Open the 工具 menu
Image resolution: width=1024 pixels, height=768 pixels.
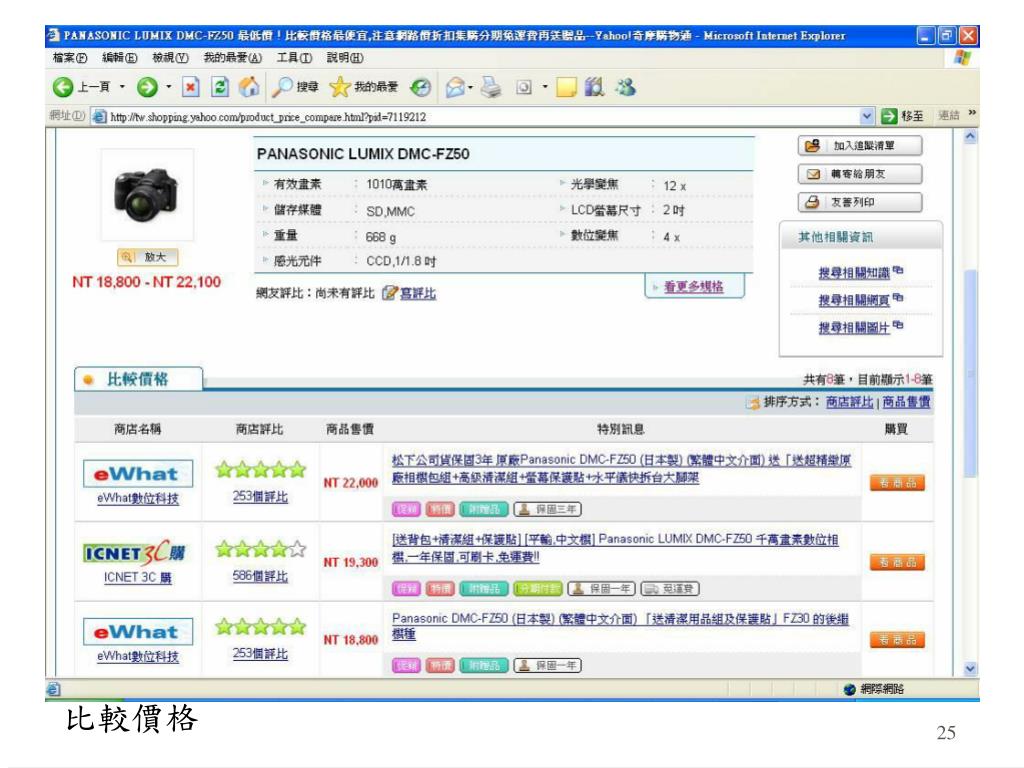(294, 58)
